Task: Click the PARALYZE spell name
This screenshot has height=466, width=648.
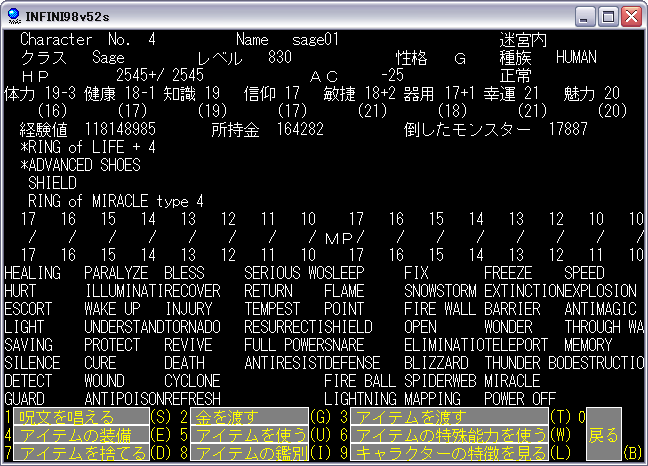Action: coord(116,273)
